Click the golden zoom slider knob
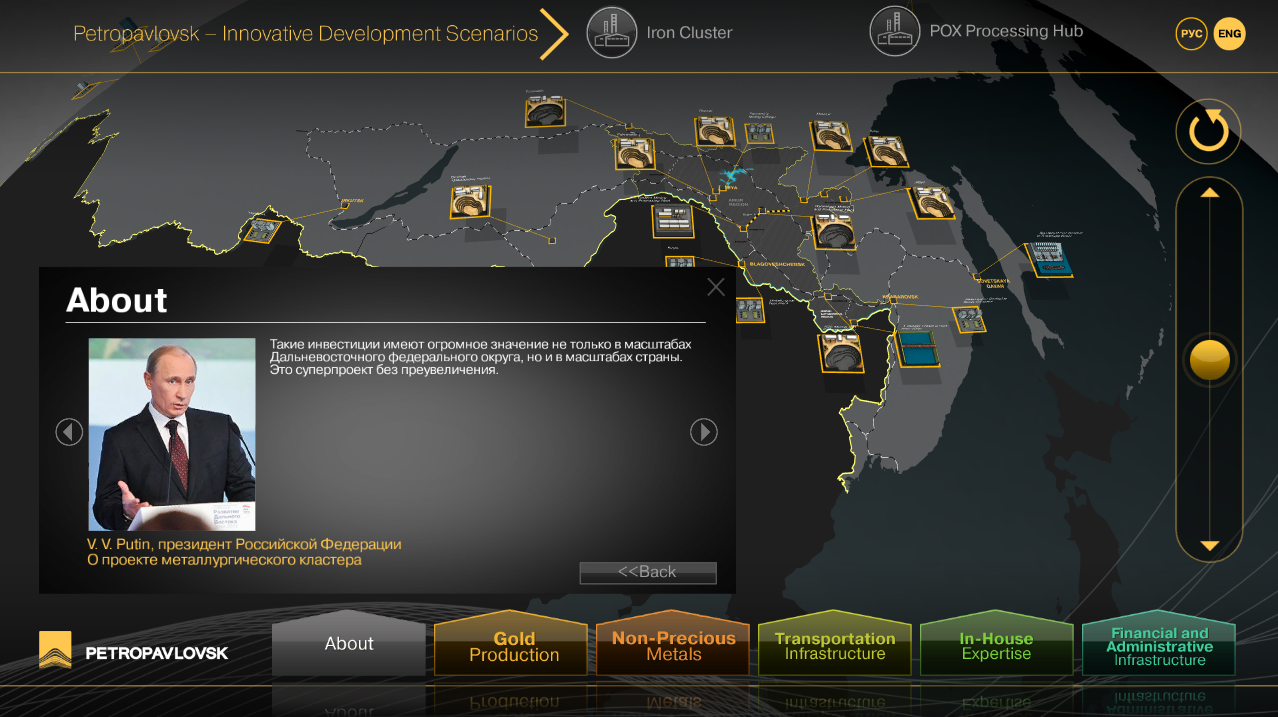Screen dimensions: 1278x717 tap(1210, 360)
